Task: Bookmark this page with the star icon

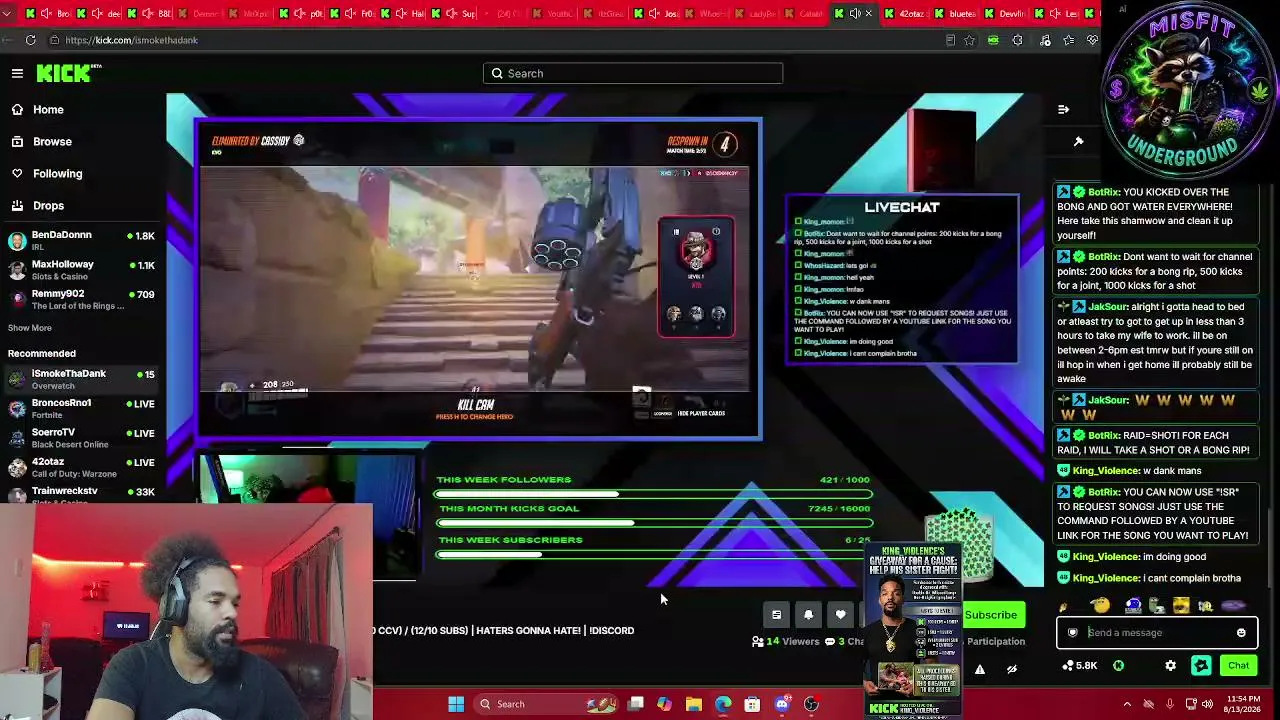Action: click(969, 40)
